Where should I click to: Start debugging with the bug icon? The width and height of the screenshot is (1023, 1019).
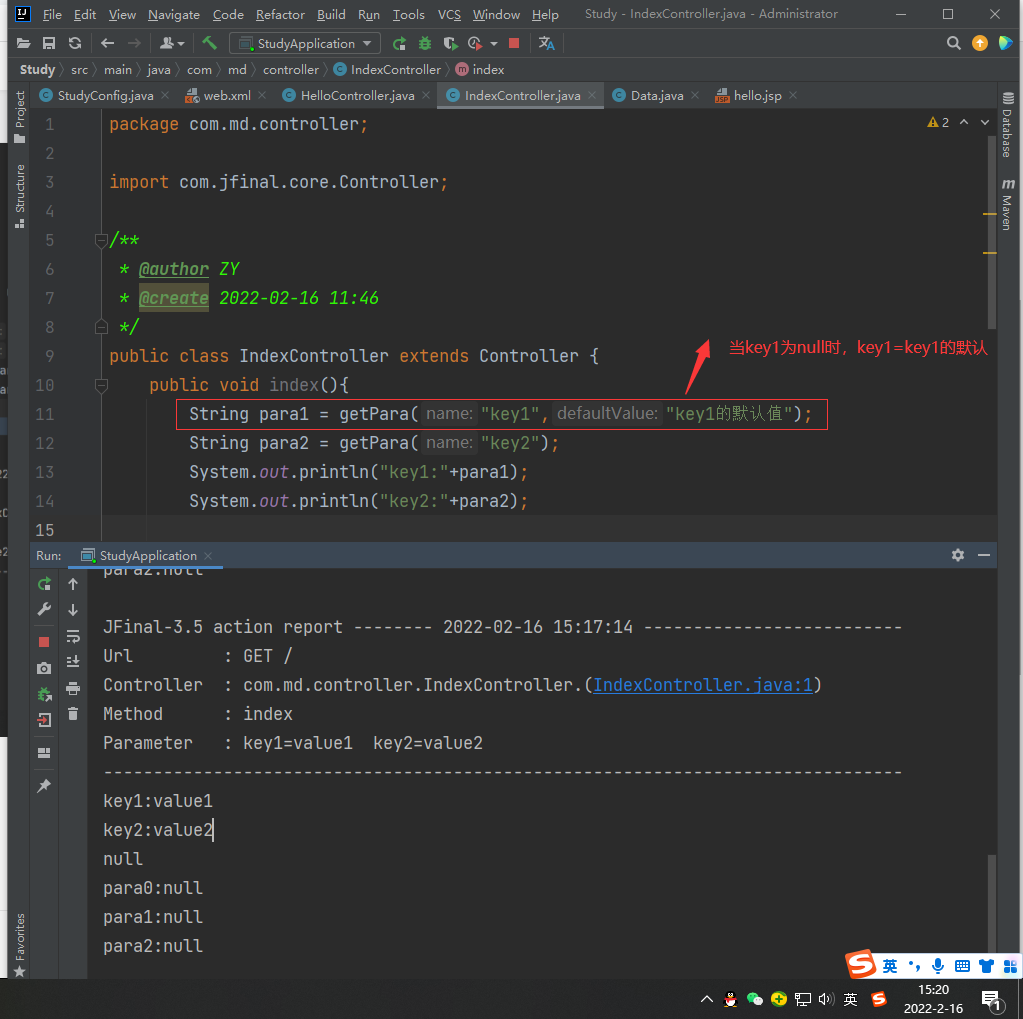[425, 43]
